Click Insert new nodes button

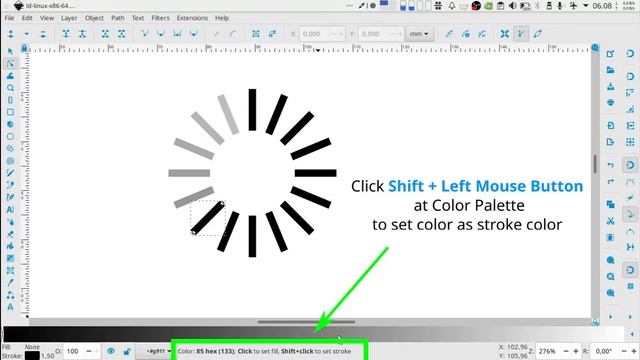click(11, 34)
